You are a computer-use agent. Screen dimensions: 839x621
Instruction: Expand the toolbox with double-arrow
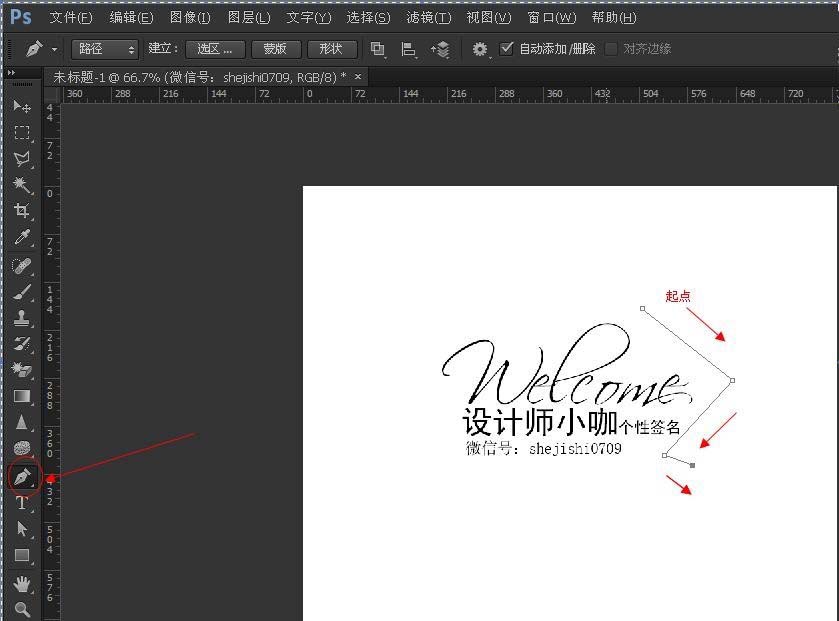pyautogui.click(x=11, y=73)
